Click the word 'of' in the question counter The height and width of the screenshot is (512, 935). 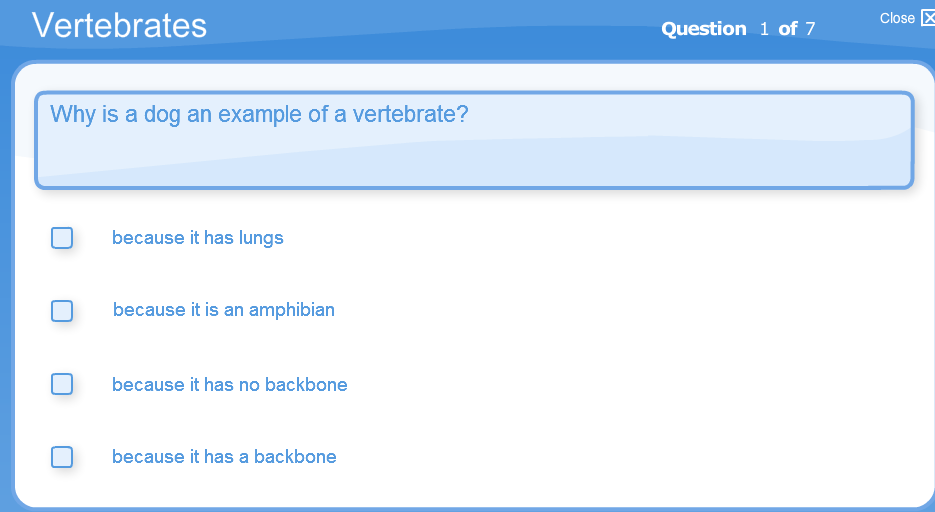pyautogui.click(x=788, y=29)
